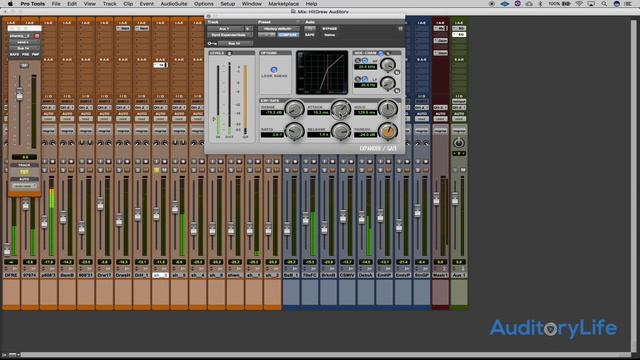Open Spotlight search in menu bar
Image resolution: width=640 pixels, height=360 pixels.
click(604, 4)
